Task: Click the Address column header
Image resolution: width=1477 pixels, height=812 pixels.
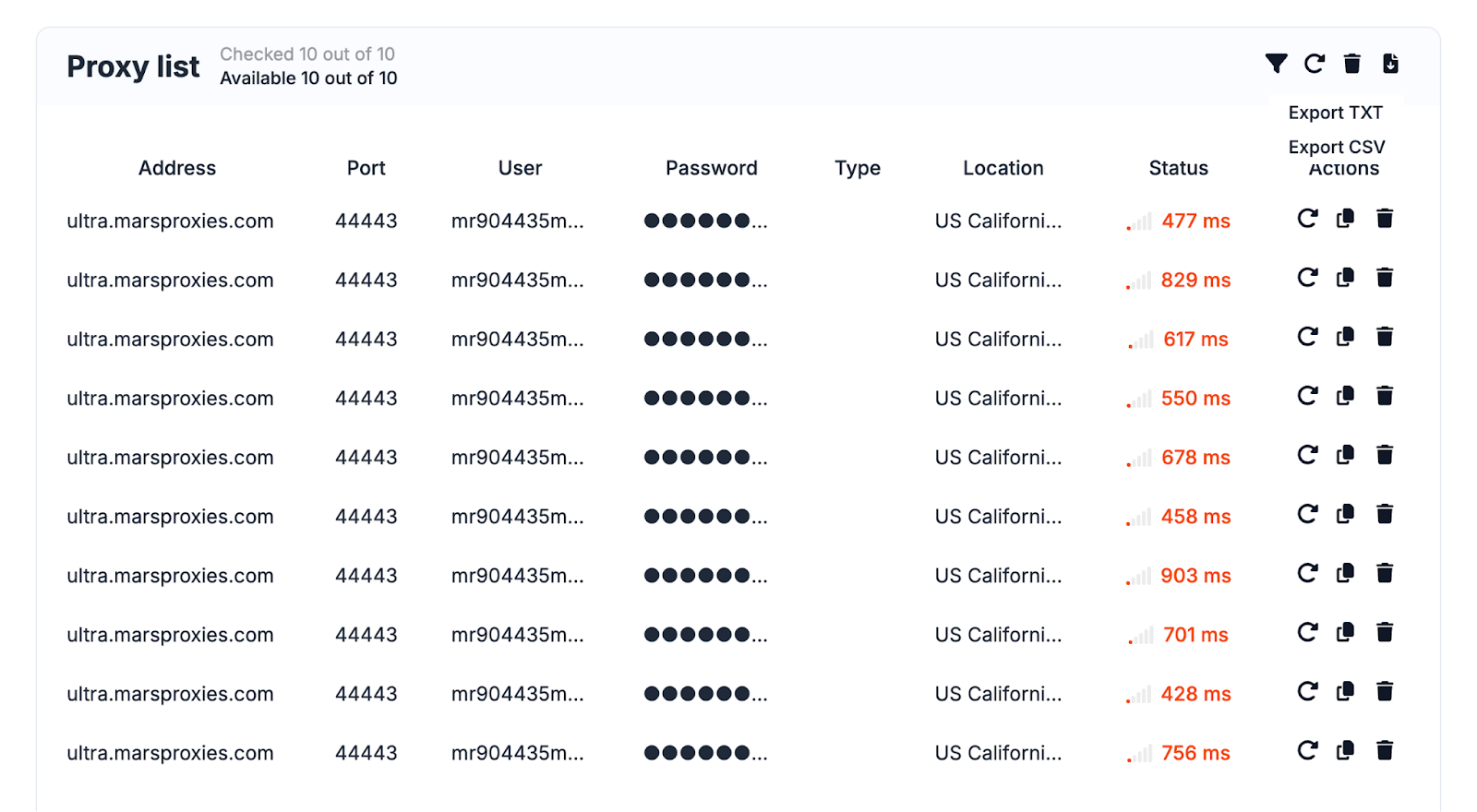Action: pos(177,168)
